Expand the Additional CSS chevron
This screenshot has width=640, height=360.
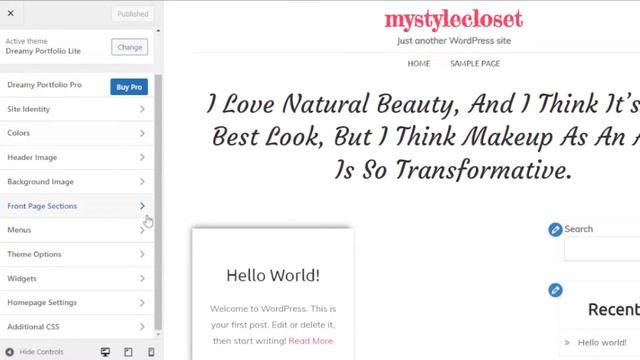pyautogui.click(x=142, y=327)
